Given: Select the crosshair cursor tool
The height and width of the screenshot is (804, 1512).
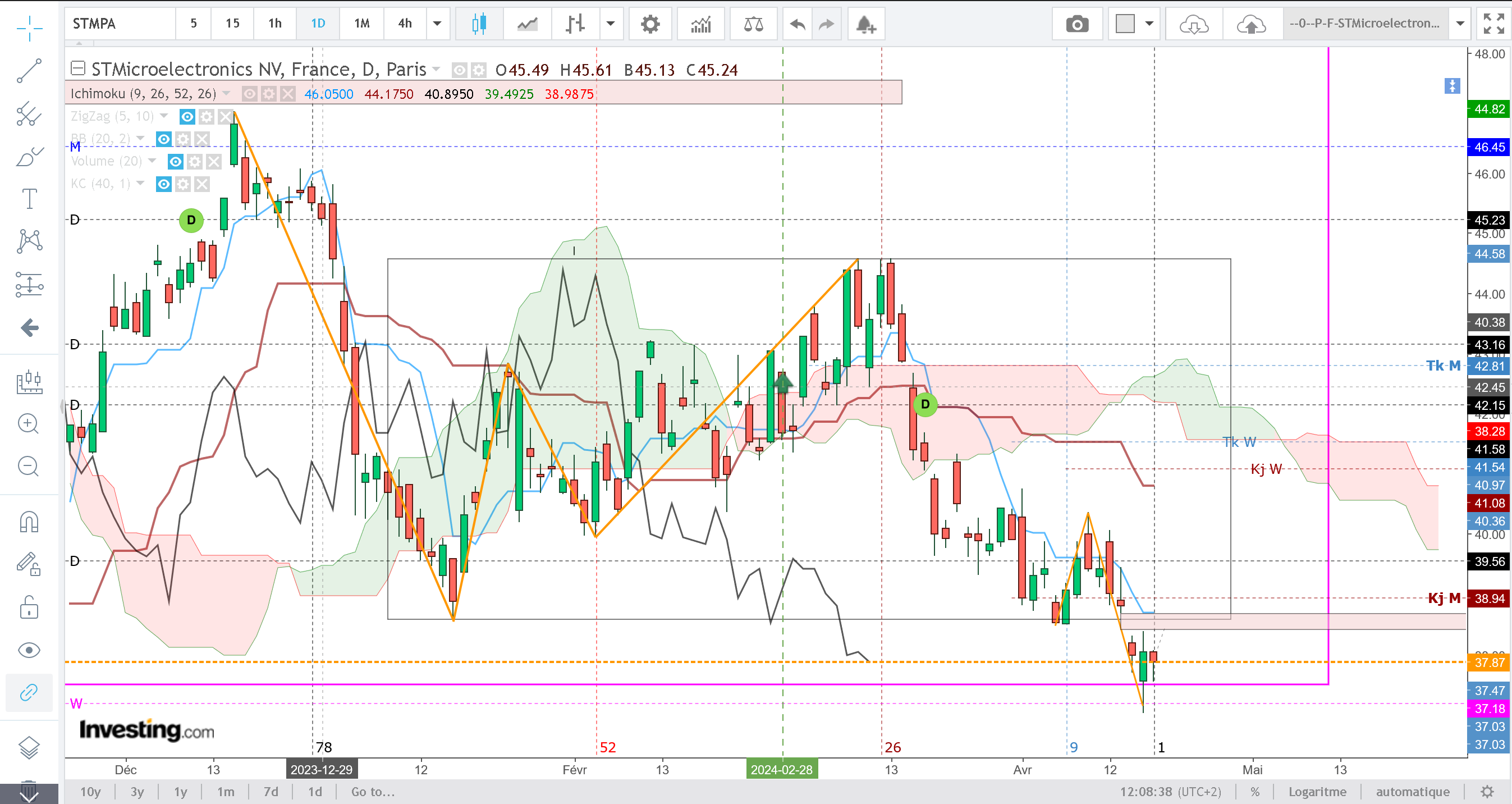Looking at the screenshot, I should (x=29, y=28).
